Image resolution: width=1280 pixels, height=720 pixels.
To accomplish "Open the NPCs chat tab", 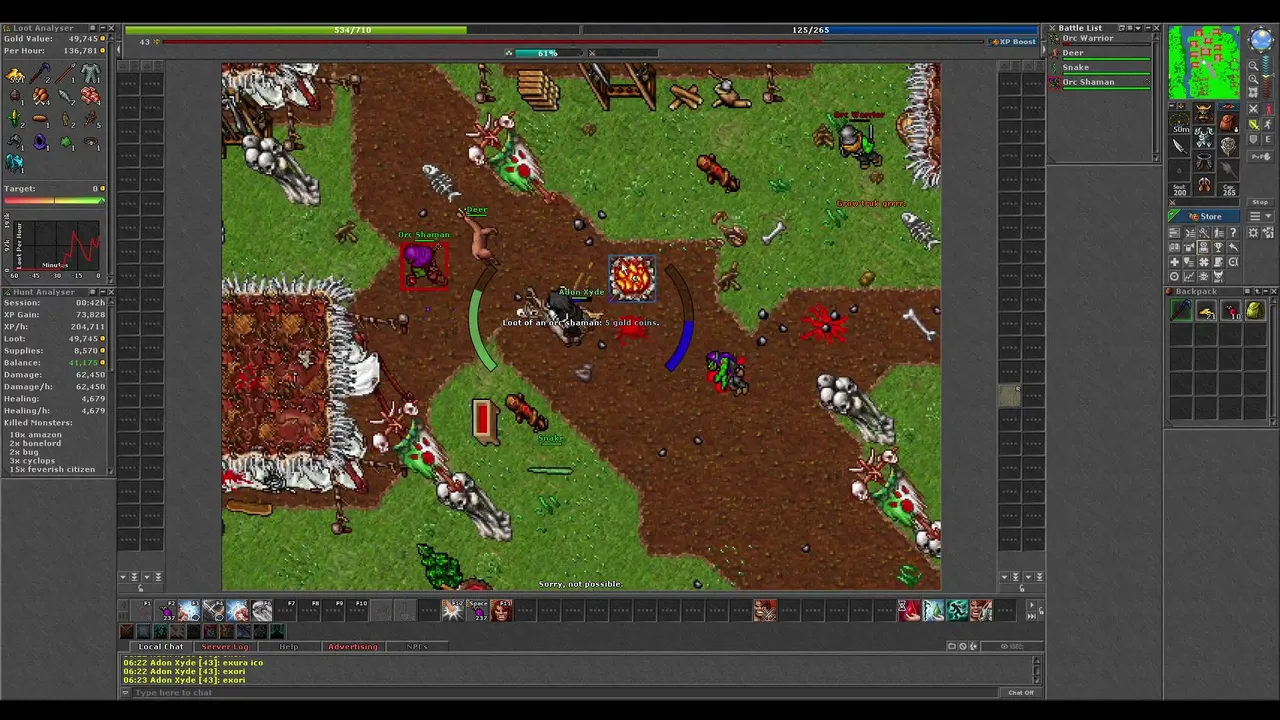I will point(417,646).
